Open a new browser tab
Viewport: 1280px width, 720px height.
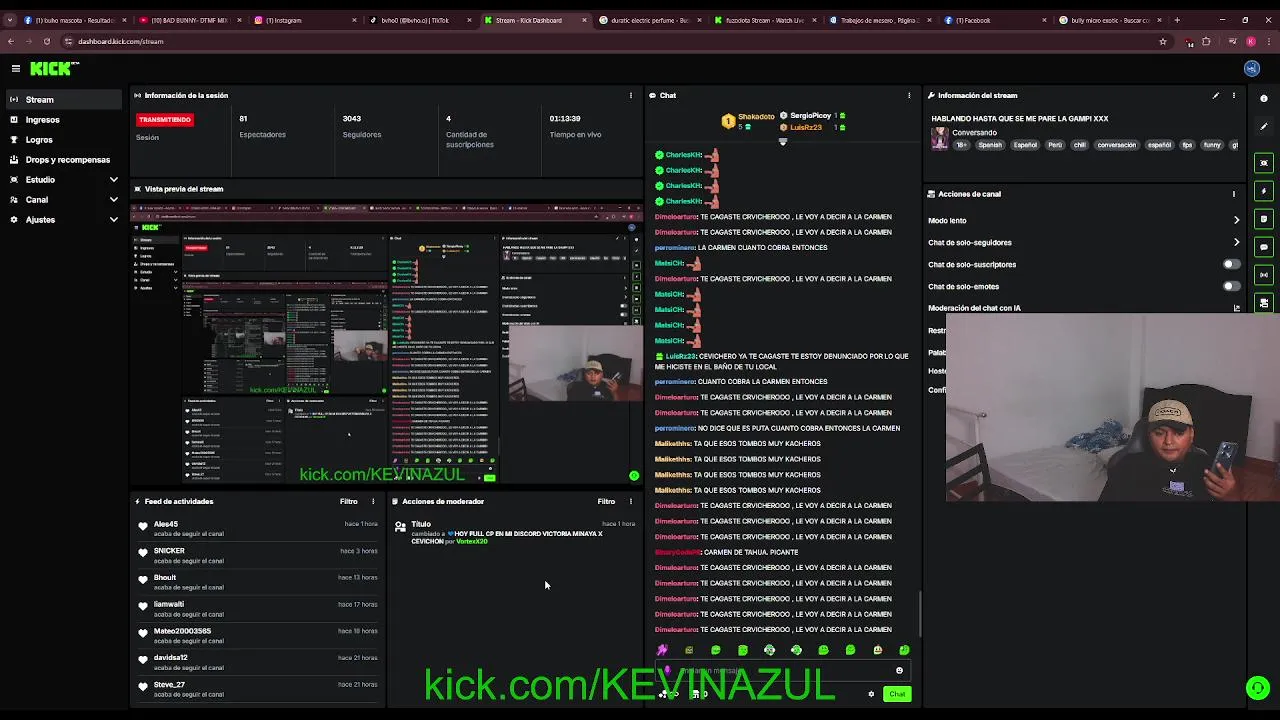pyautogui.click(x=1176, y=20)
